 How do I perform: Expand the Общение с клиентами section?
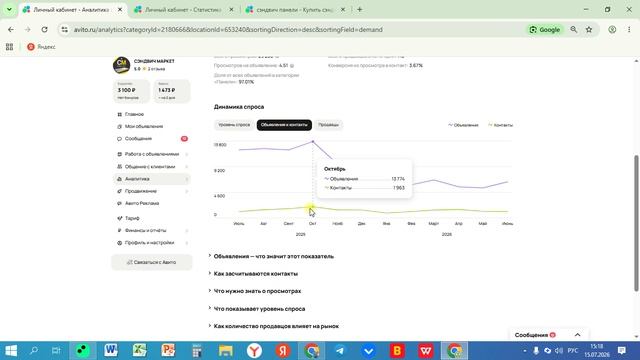coord(152,167)
